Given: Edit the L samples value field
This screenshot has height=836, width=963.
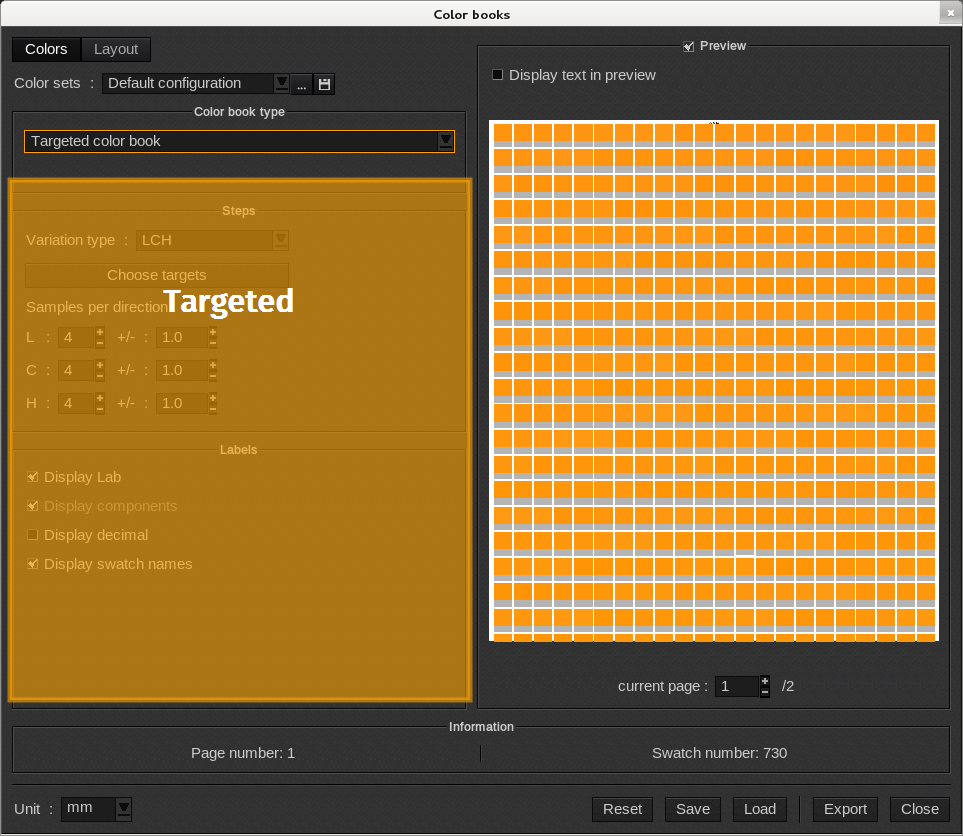Looking at the screenshot, I should point(75,337).
